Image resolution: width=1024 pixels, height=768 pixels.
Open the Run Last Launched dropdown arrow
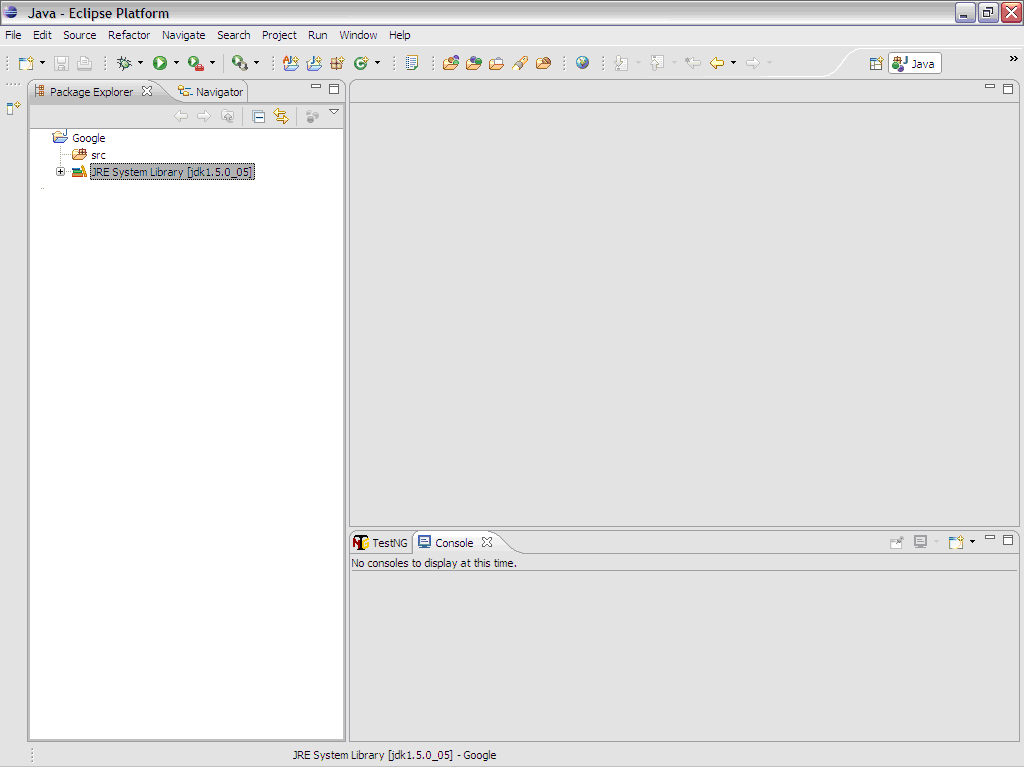(256, 63)
